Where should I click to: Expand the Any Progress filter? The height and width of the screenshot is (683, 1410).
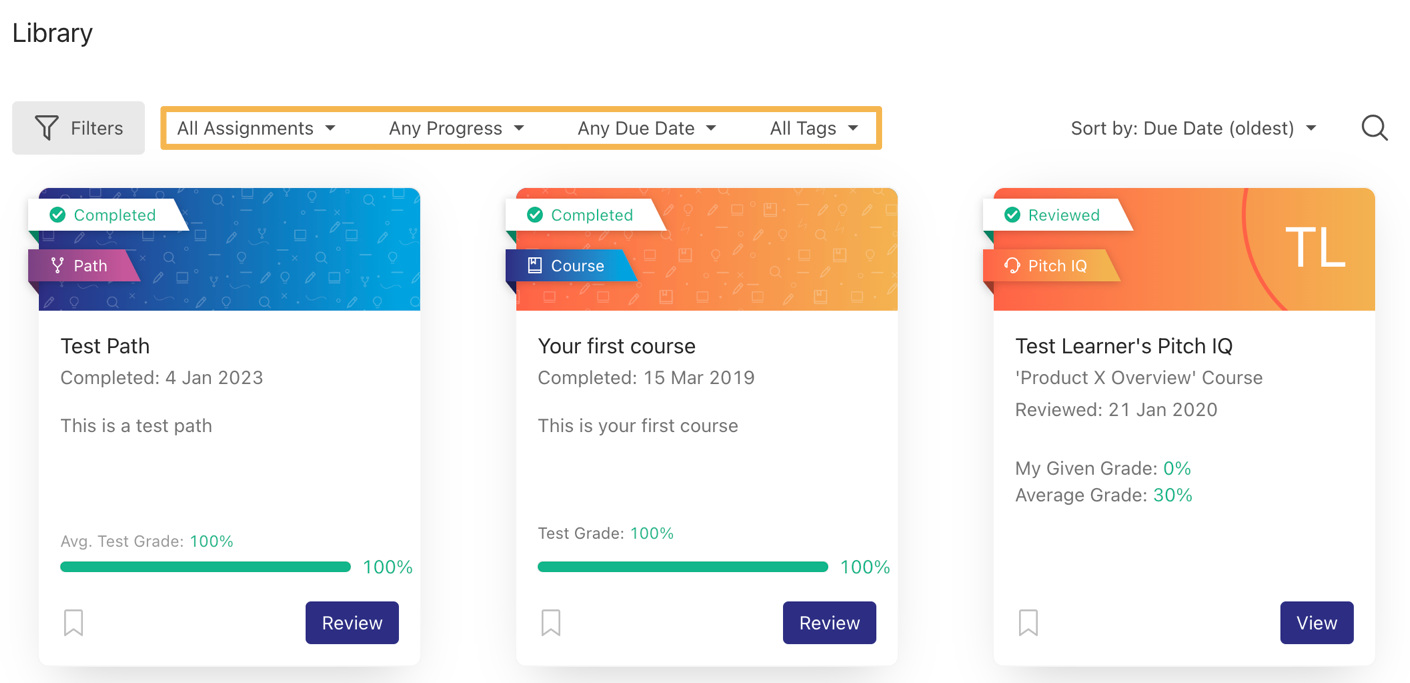456,127
